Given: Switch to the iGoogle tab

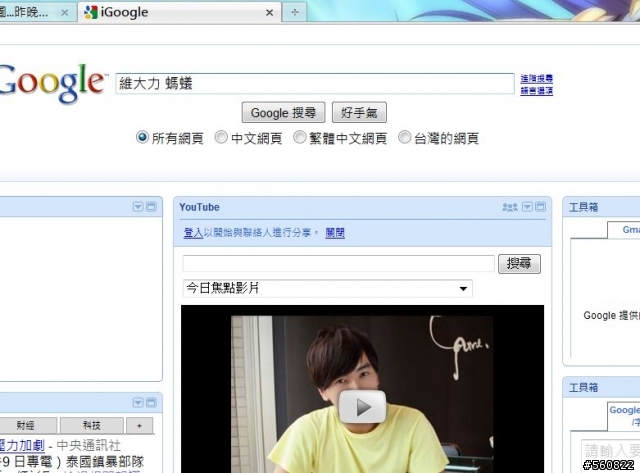Looking at the screenshot, I should click(179, 12).
